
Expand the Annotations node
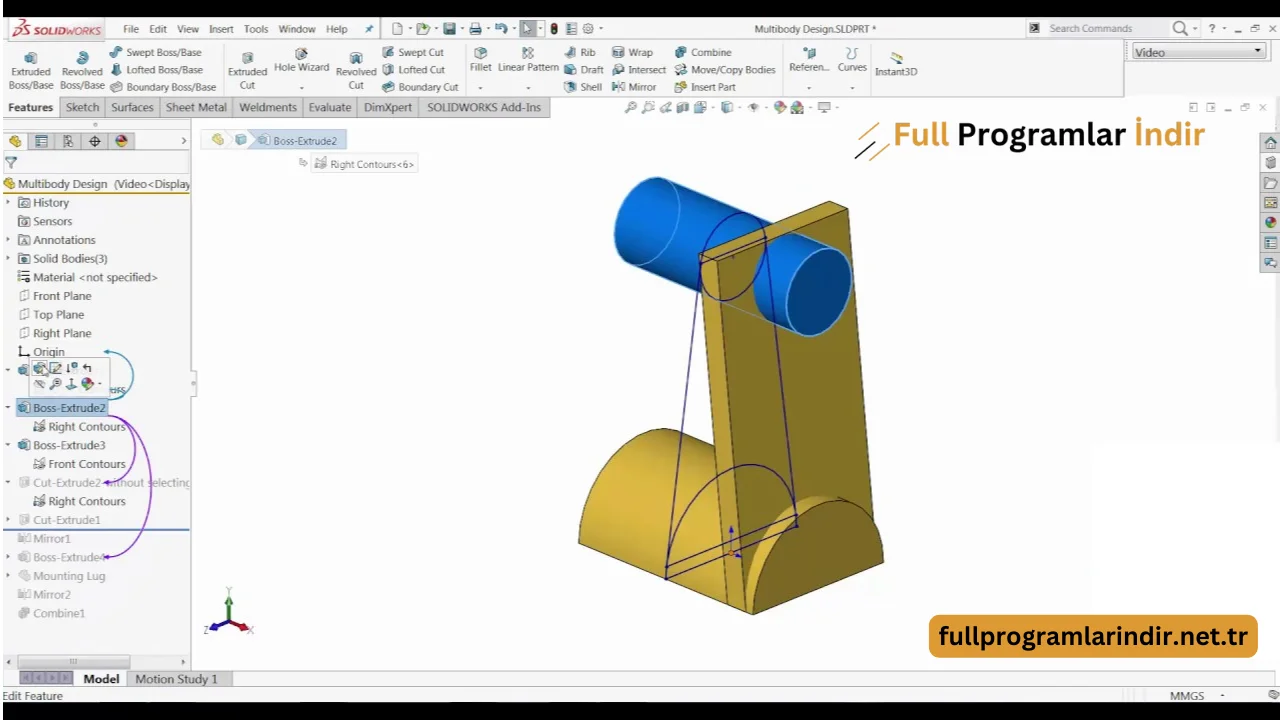pyautogui.click(x=9, y=240)
